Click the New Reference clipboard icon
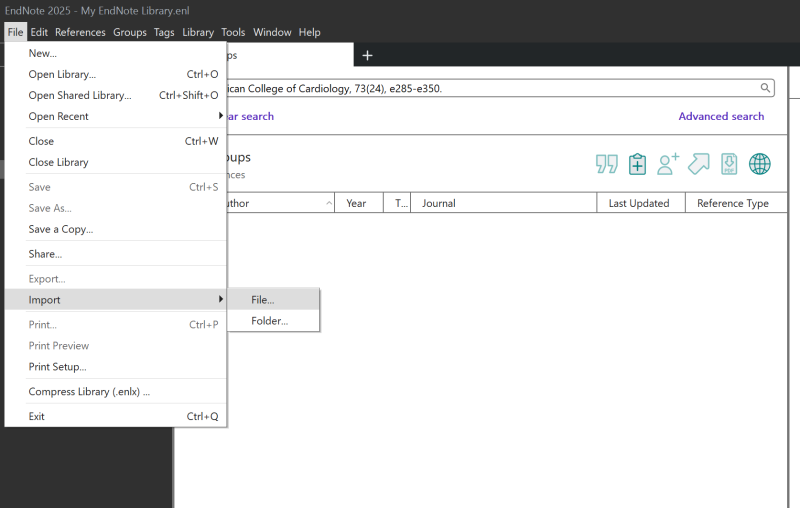This screenshot has width=800, height=508. 637,164
